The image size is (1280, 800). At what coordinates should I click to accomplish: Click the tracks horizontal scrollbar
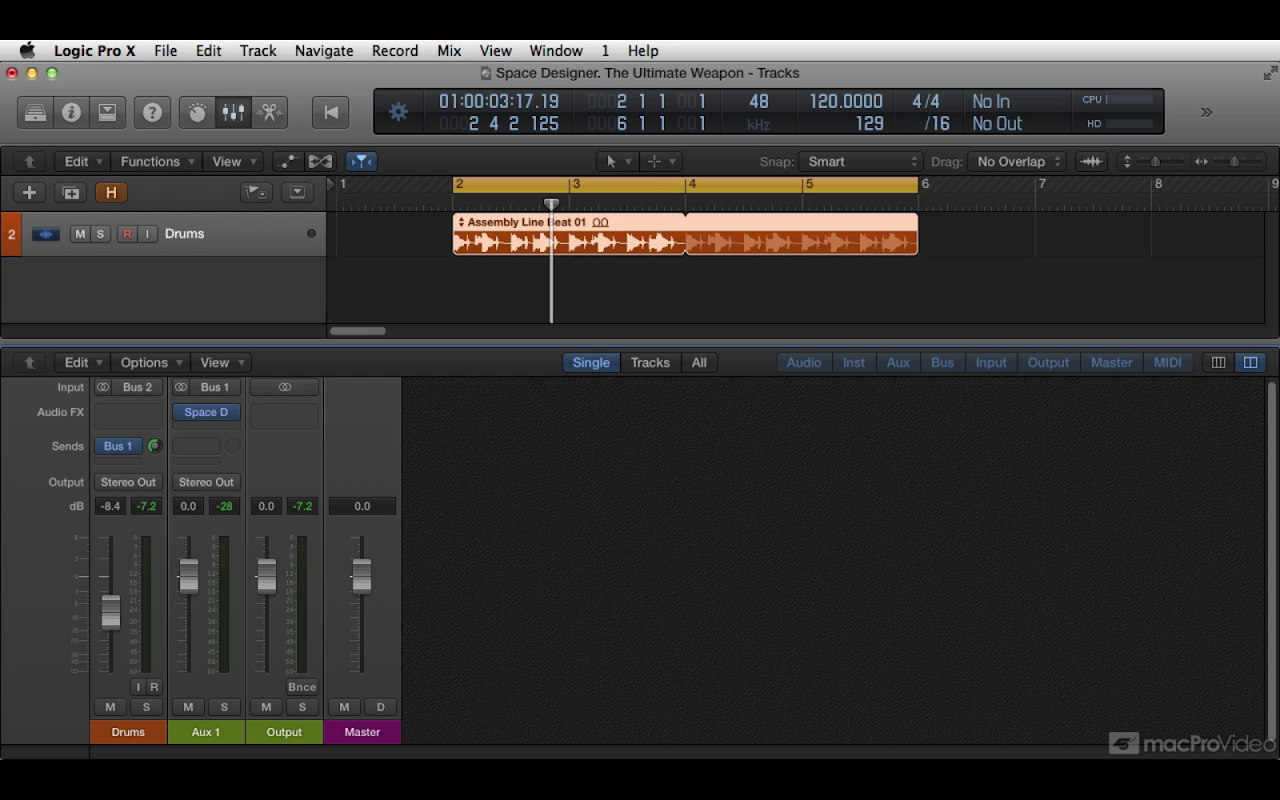pos(358,331)
